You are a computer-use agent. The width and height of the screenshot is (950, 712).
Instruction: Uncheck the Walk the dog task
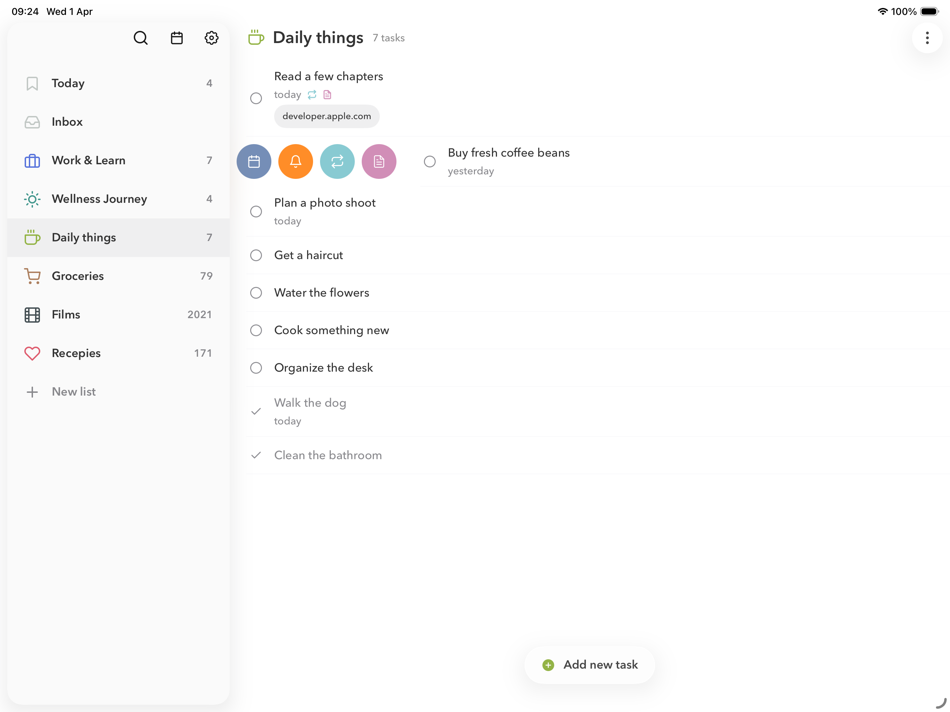[256, 411]
